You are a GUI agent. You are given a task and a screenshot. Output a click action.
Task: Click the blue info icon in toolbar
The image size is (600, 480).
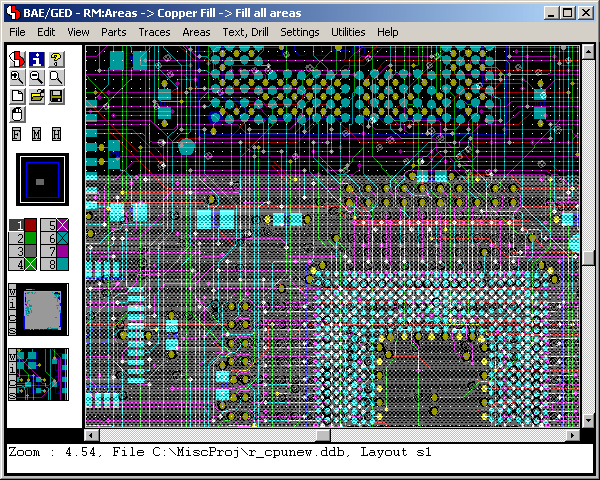click(x=36, y=59)
